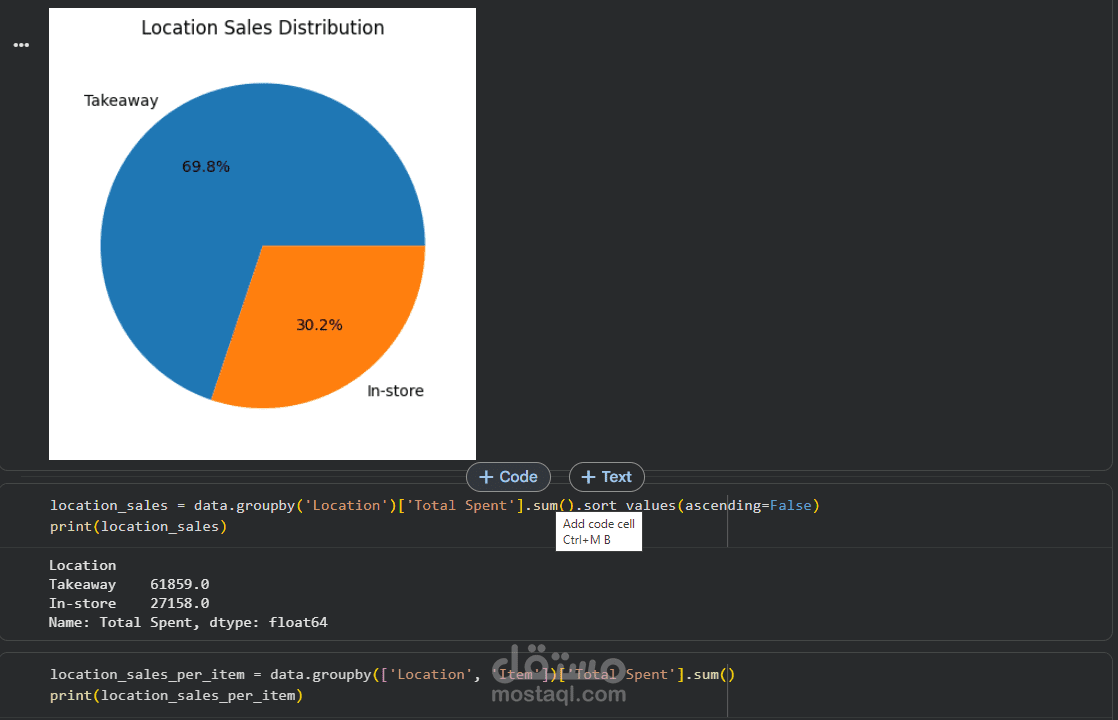
Task: Click the Takeaway 61859.0 output row
Action: (x=129, y=585)
